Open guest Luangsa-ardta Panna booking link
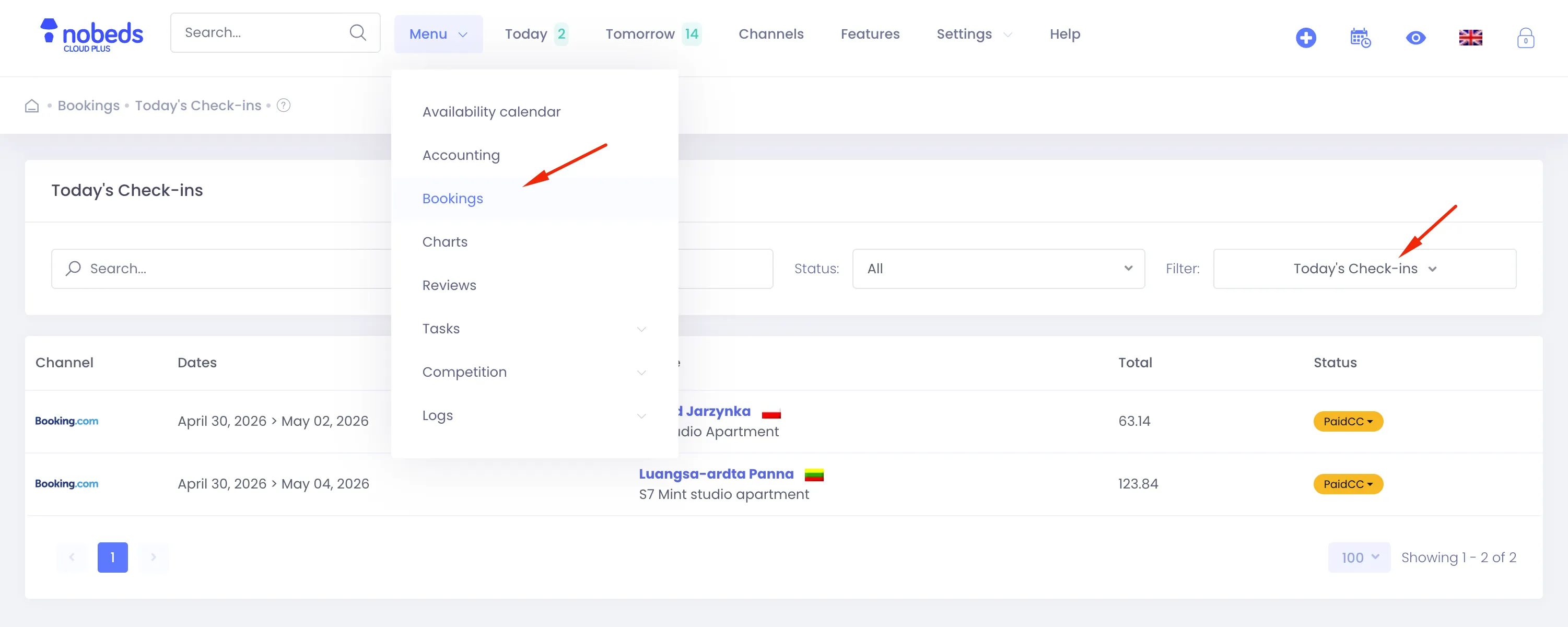 [x=716, y=474]
